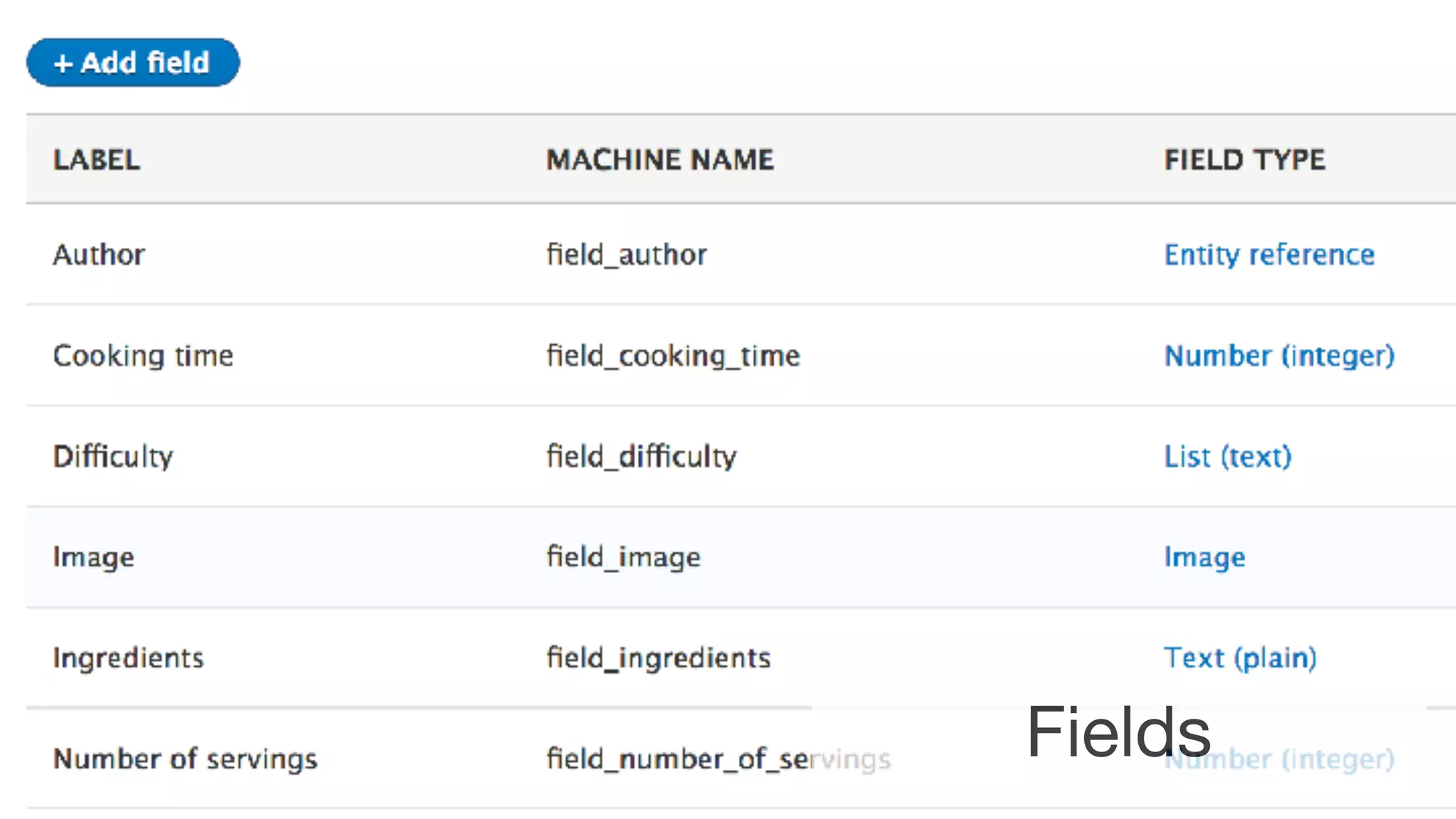Open the List (text) field type link
Viewport: 1456px width, 819px height.
pos(1227,456)
